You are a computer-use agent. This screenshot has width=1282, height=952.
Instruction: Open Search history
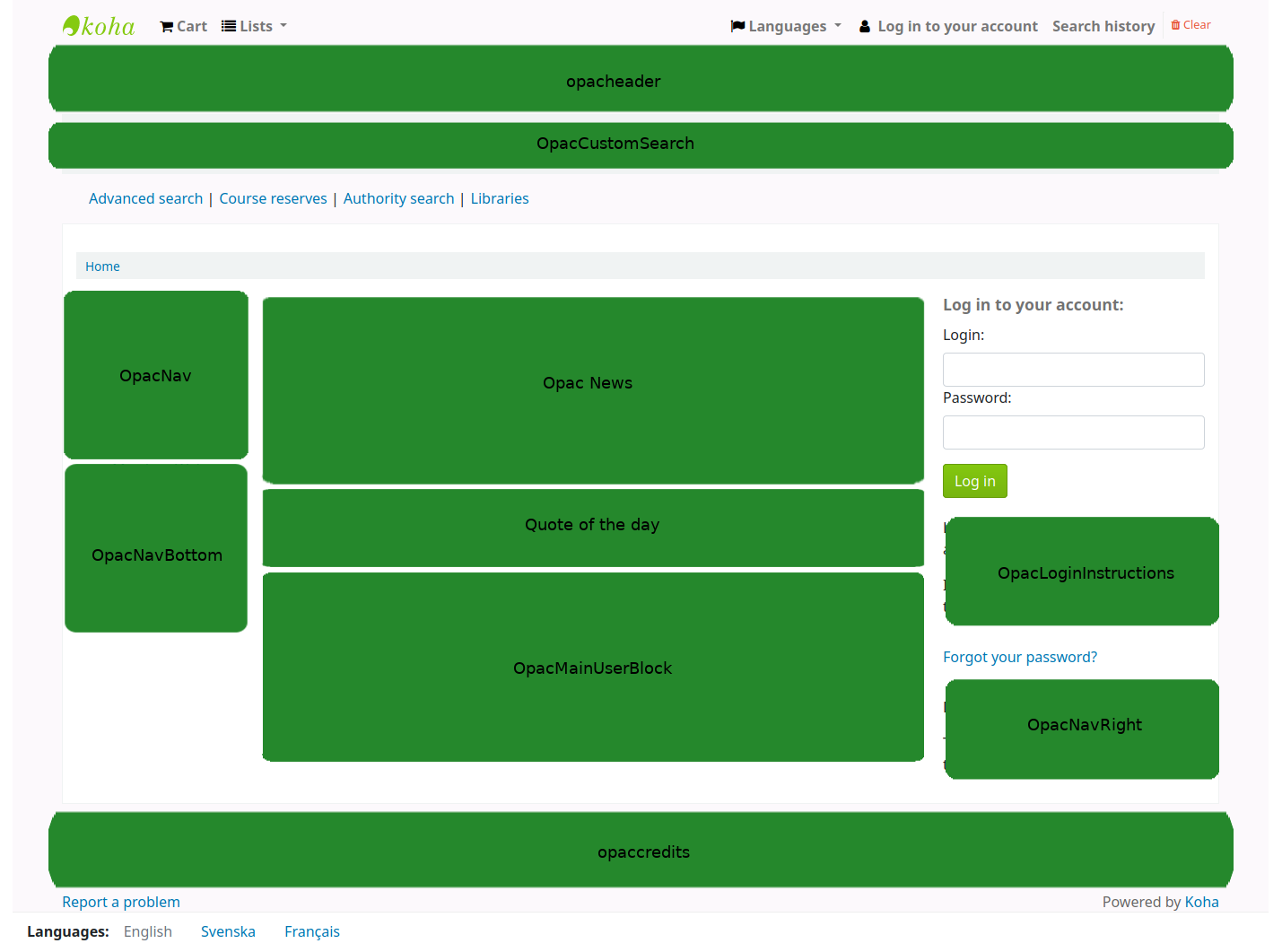pos(1103,26)
